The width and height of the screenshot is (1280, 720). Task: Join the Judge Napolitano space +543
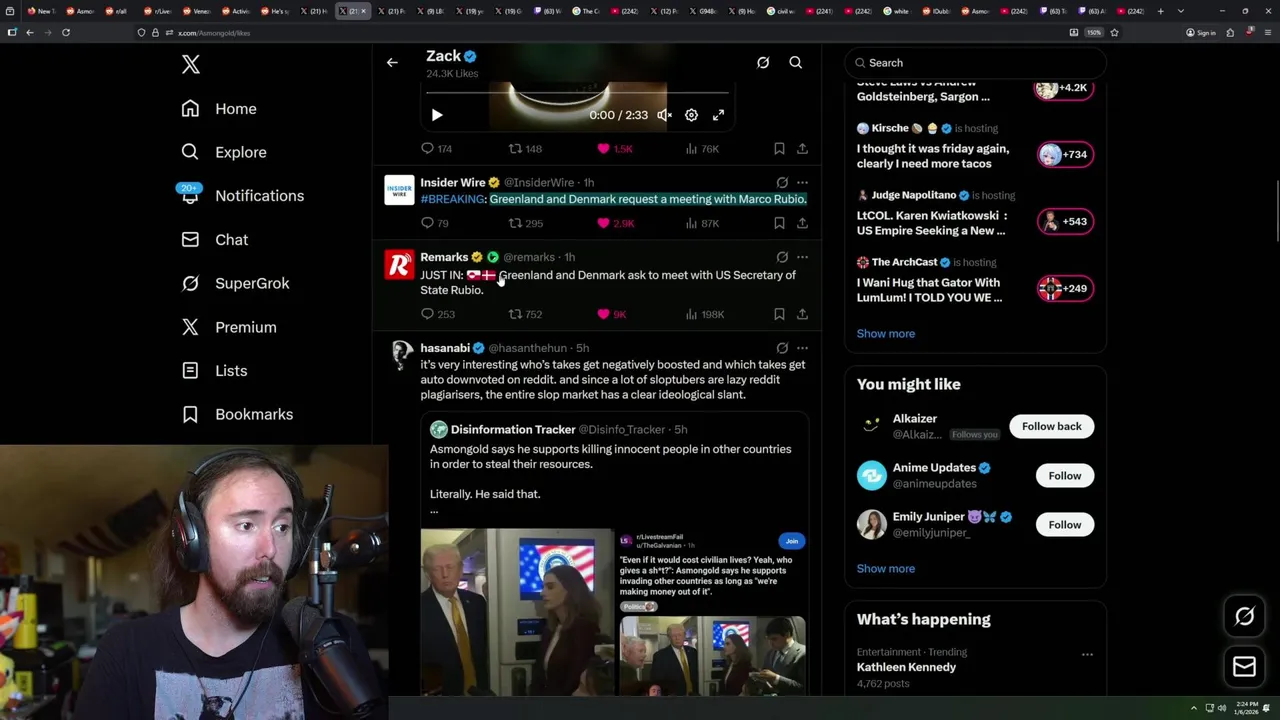(x=1065, y=221)
